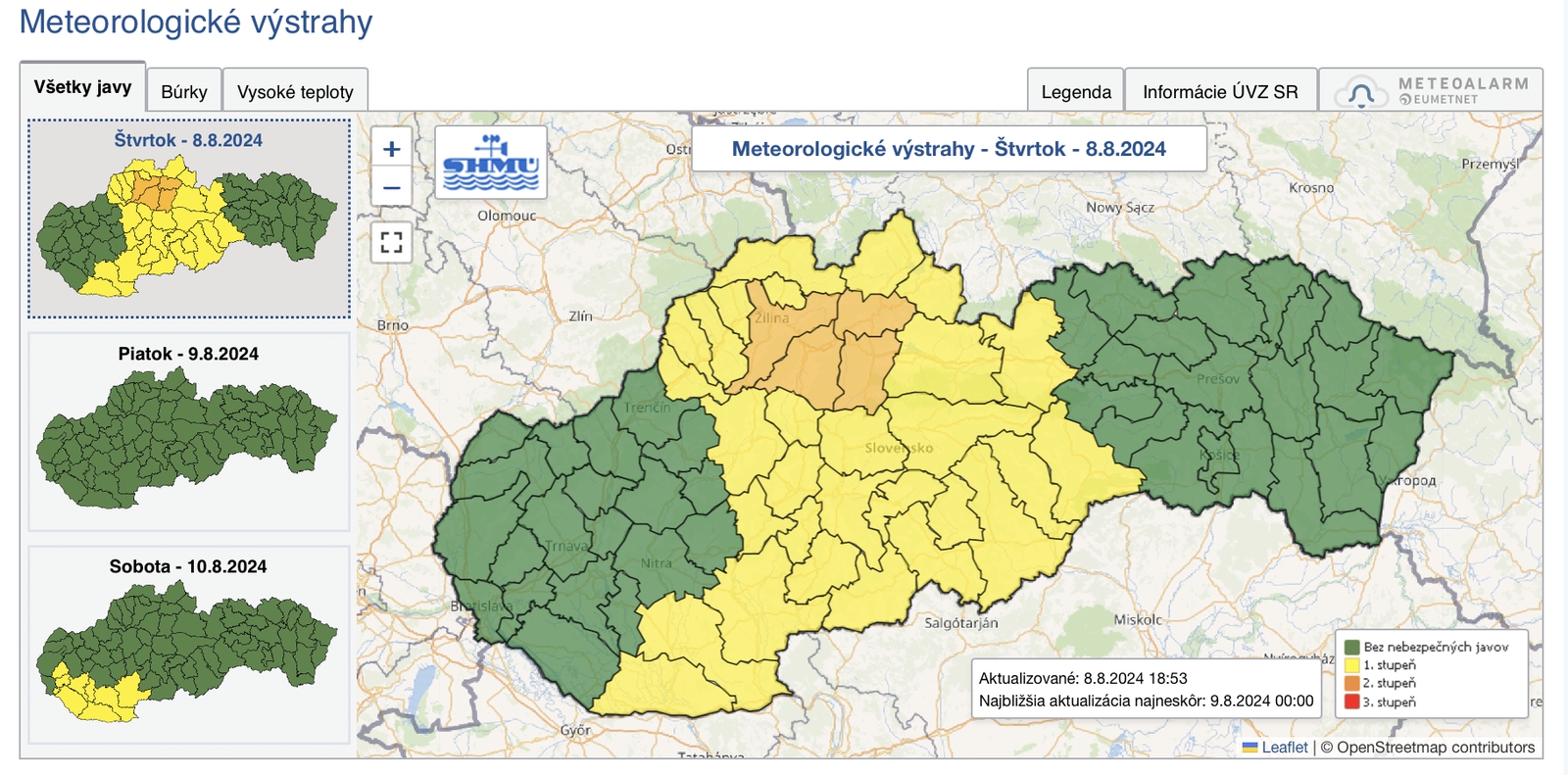1568x775 pixels.
Task: Click the 'Slovensko' label on map
Action: pos(899,448)
